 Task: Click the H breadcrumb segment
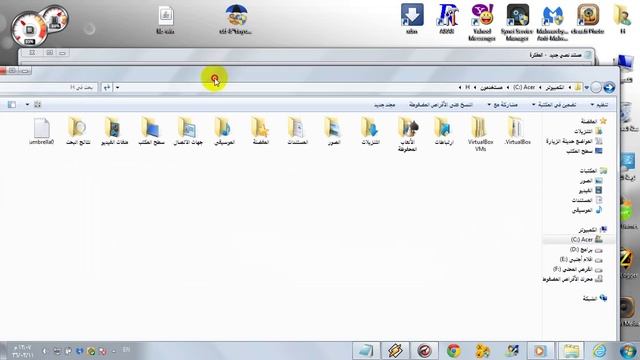pos(468,87)
